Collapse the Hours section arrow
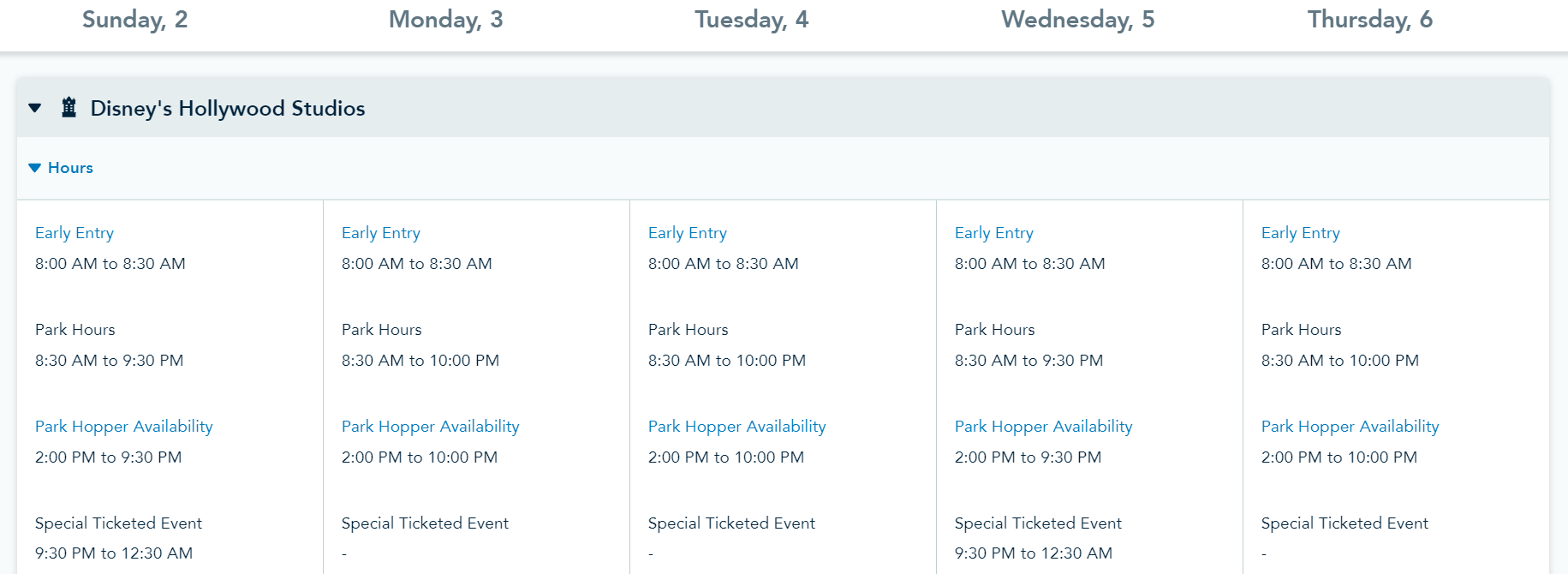 35,168
